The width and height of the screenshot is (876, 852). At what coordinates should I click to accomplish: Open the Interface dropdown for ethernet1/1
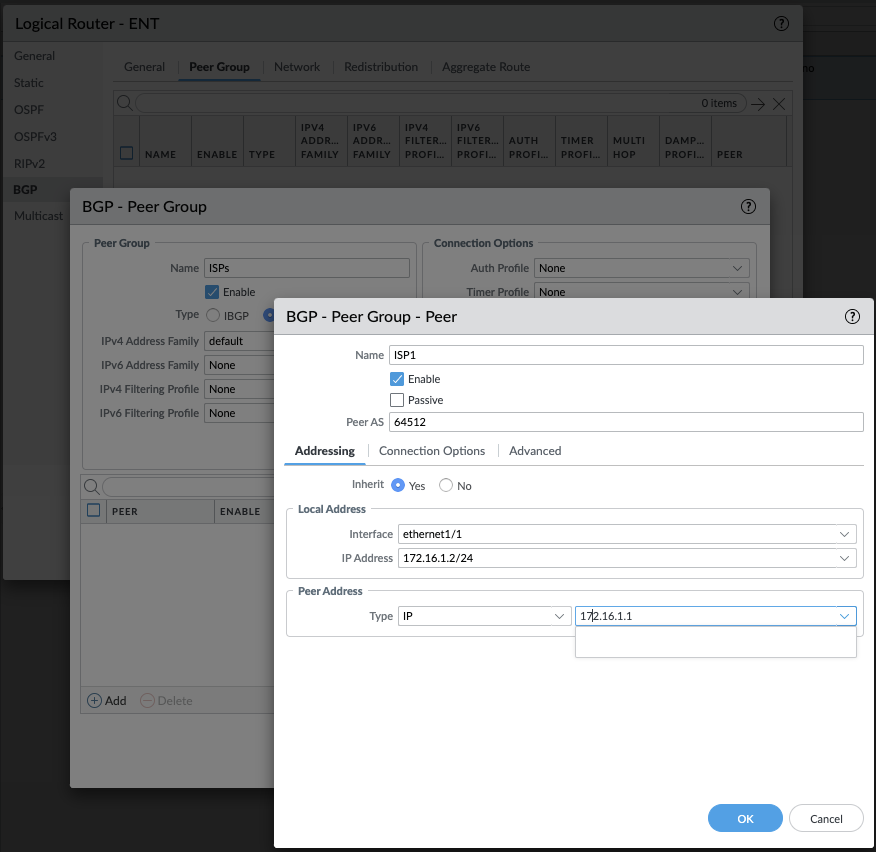coord(846,534)
